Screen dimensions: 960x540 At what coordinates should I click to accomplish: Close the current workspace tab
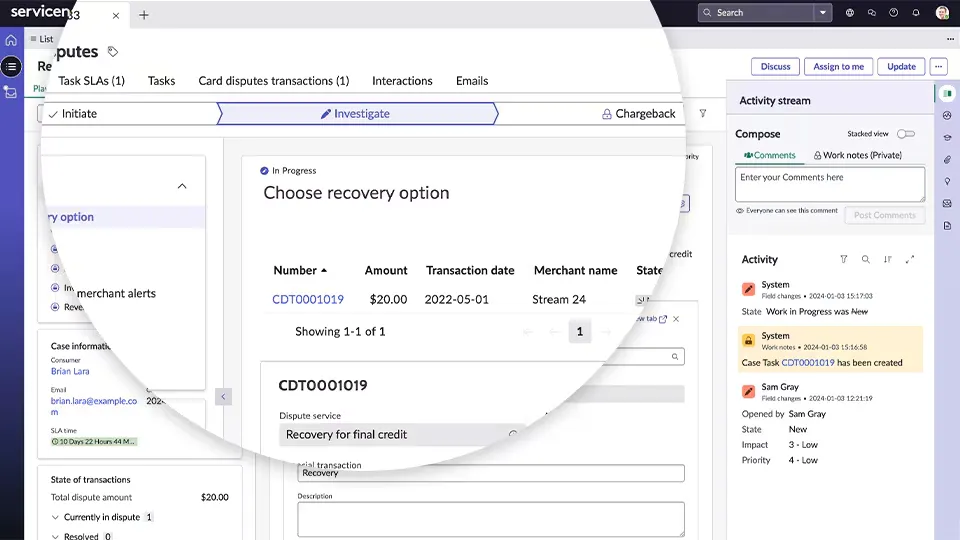click(x=116, y=16)
